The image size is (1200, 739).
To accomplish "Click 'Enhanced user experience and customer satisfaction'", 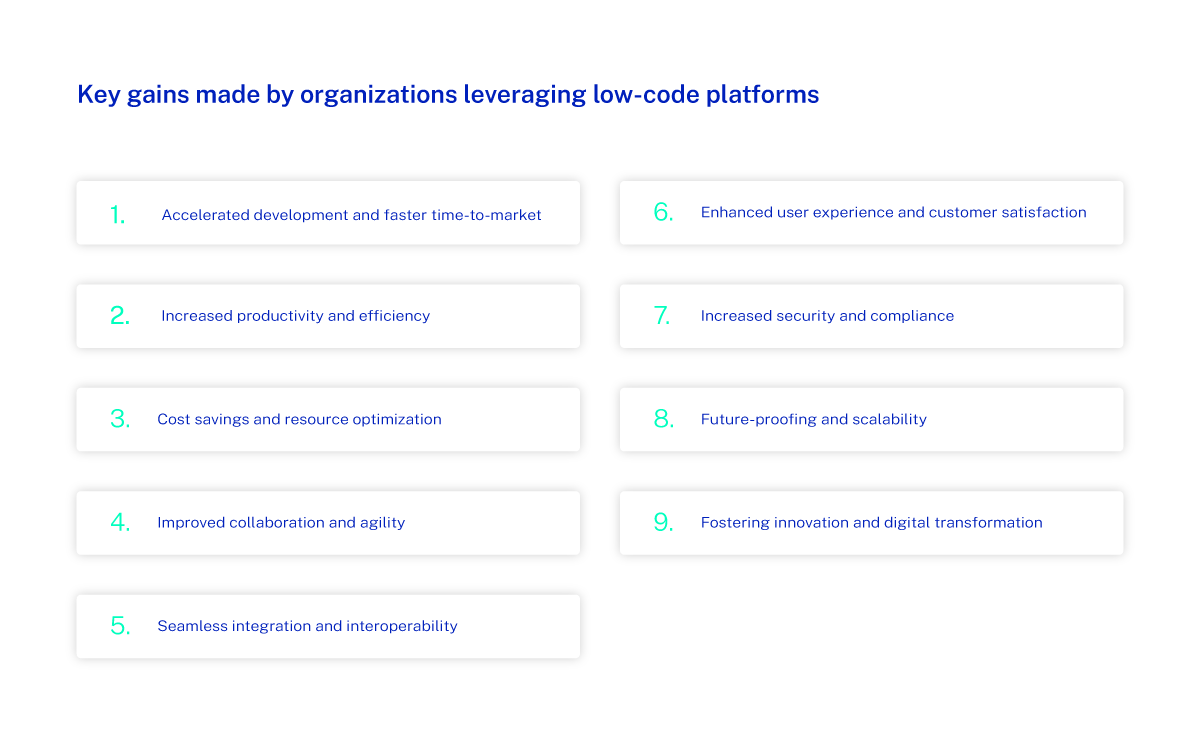I will [894, 212].
